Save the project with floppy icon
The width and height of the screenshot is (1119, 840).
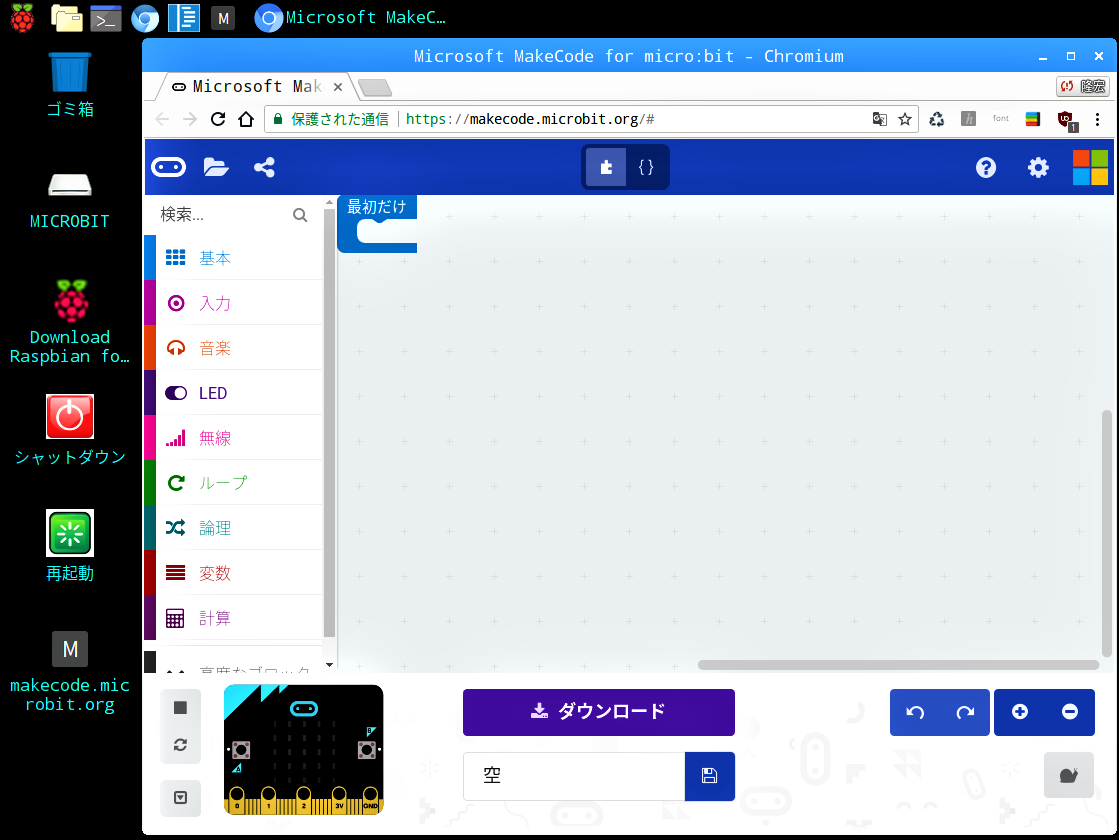[709, 776]
